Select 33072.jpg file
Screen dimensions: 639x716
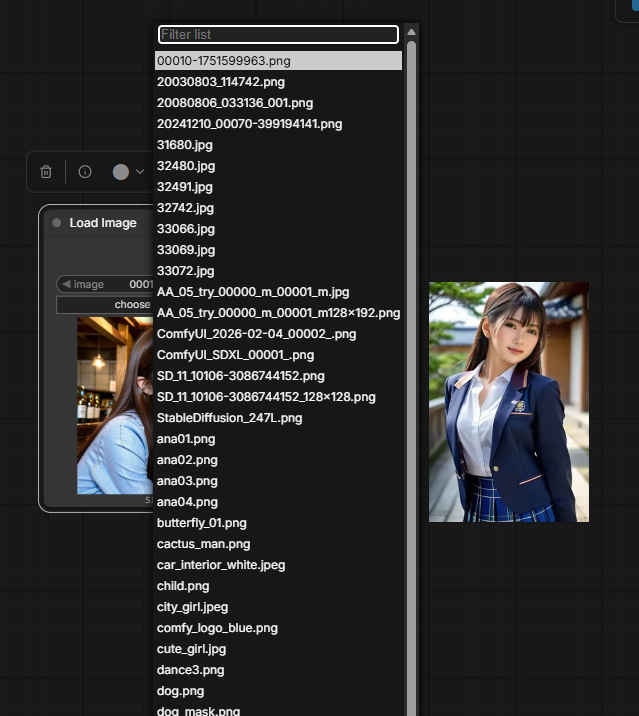278,271
